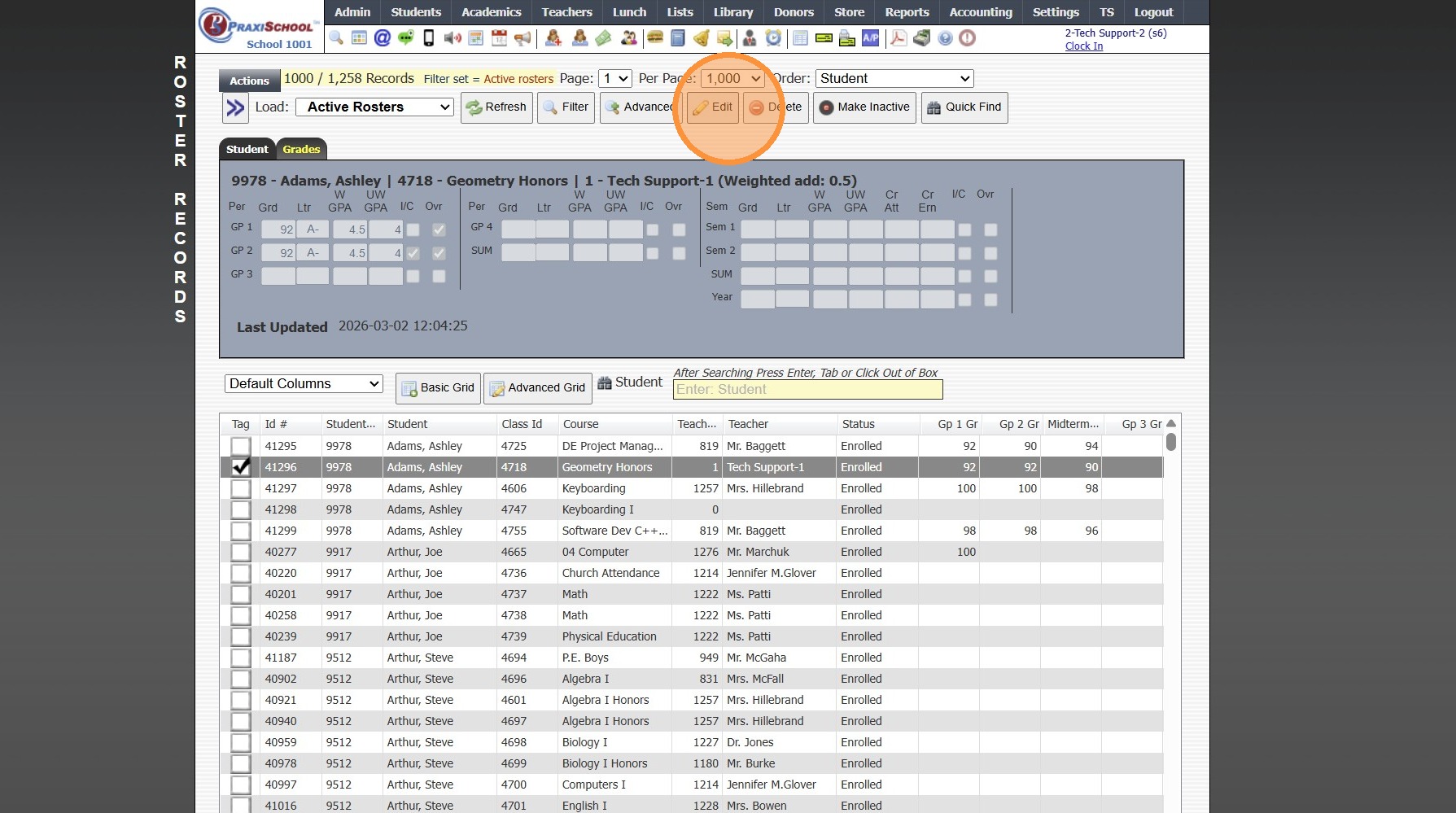Check tag box for DE Project Management row

point(240,446)
